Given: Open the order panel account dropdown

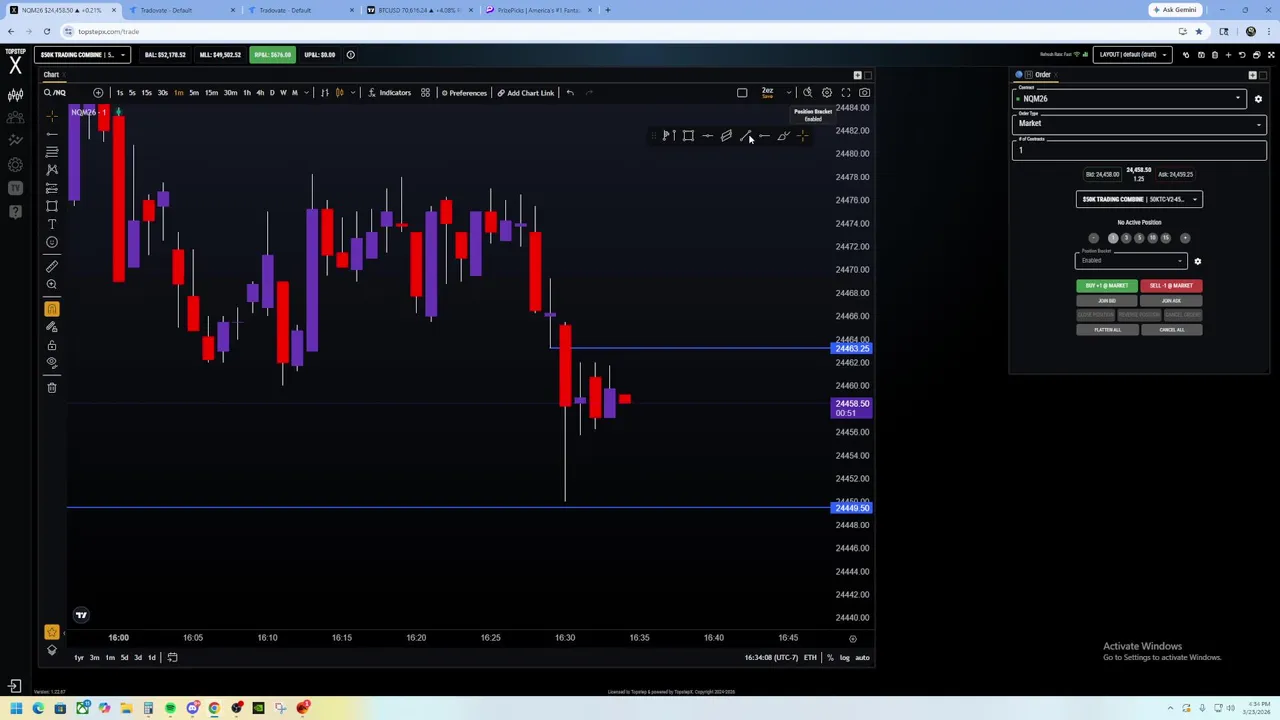Looking at the screenshot, I should (1139, 199).
